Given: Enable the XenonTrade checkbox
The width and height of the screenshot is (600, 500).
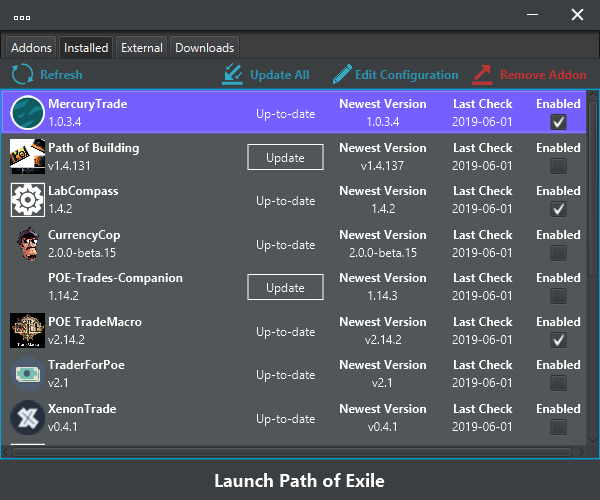Looking at the screenshot, I should [558, 427].
